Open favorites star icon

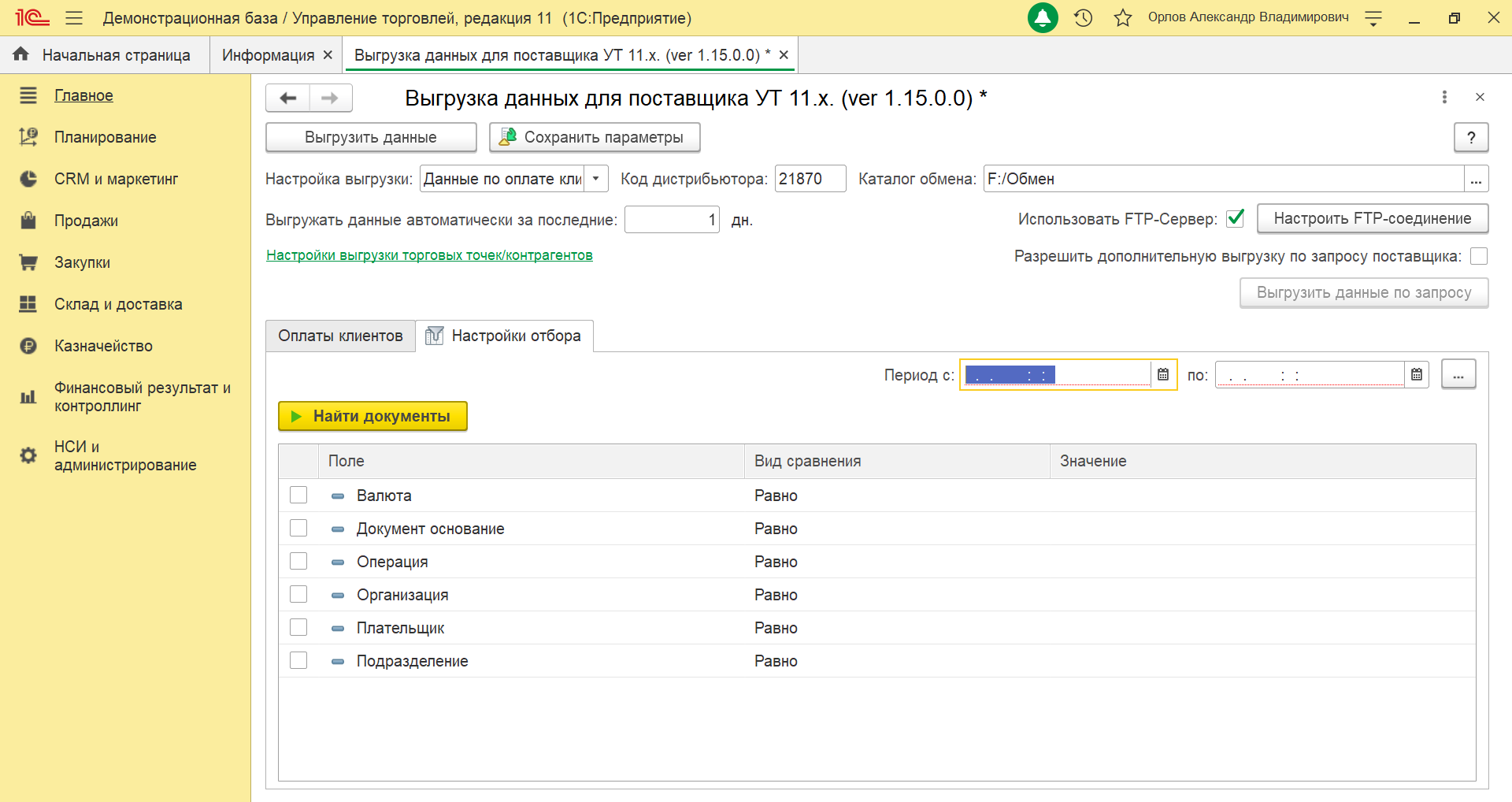1123,17
